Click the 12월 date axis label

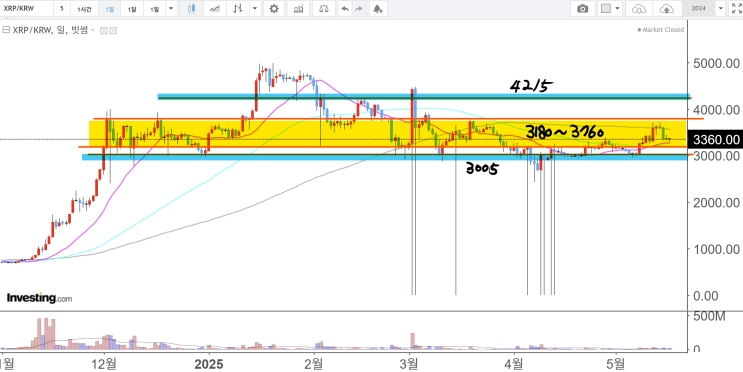(105, 364)
